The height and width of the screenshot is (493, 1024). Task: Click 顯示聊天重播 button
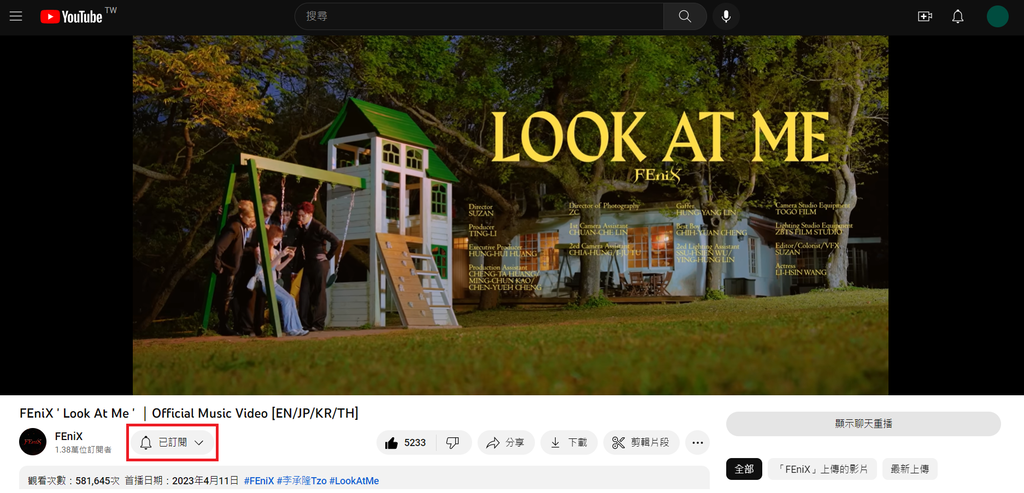[863, 424]
